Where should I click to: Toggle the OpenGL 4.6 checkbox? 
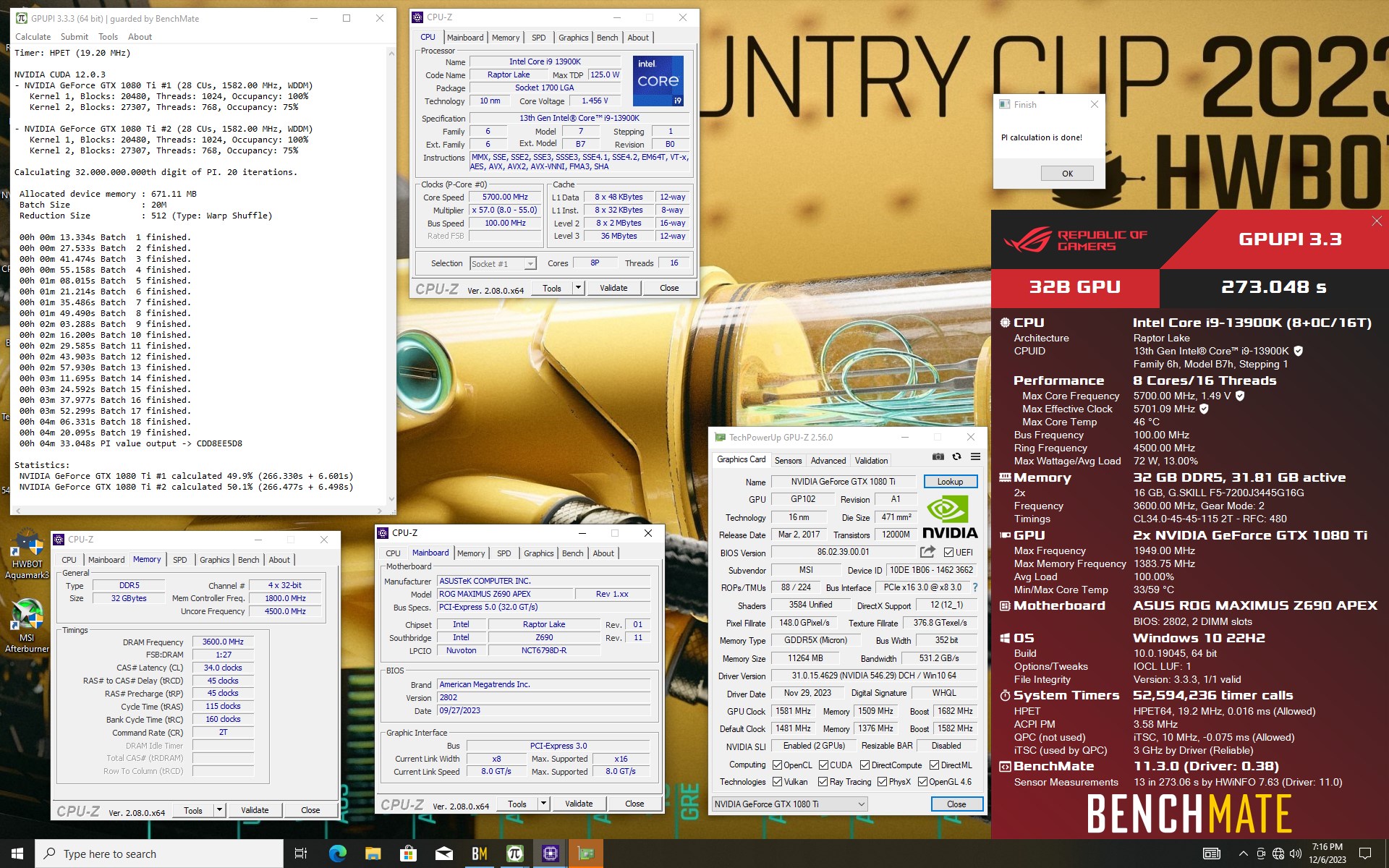[922, 782]
